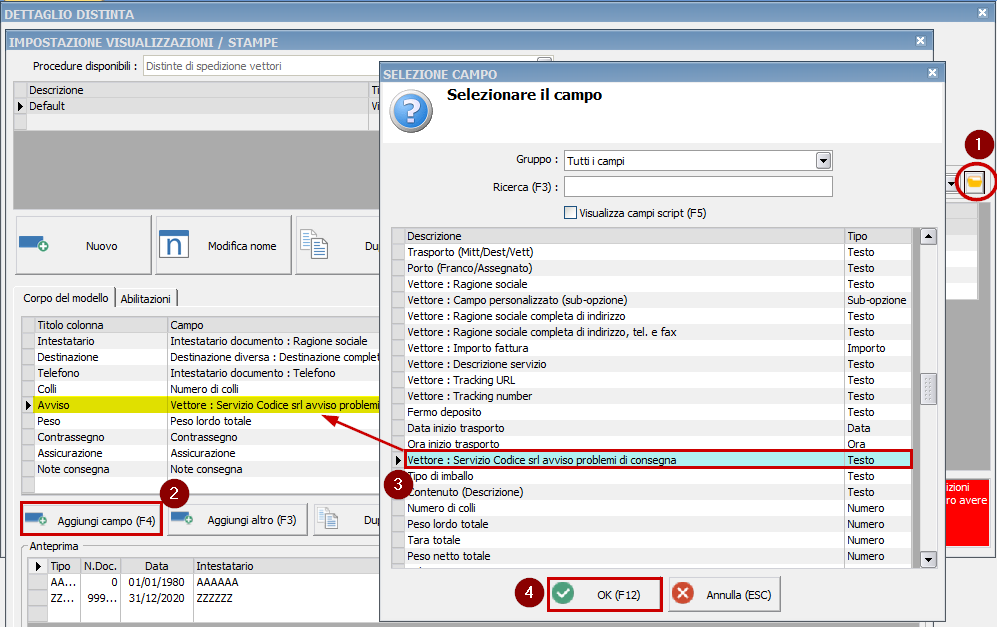This screenshot has height=627, width=997.
Task: Close the Selezione campo dialog
Action: 932,72
